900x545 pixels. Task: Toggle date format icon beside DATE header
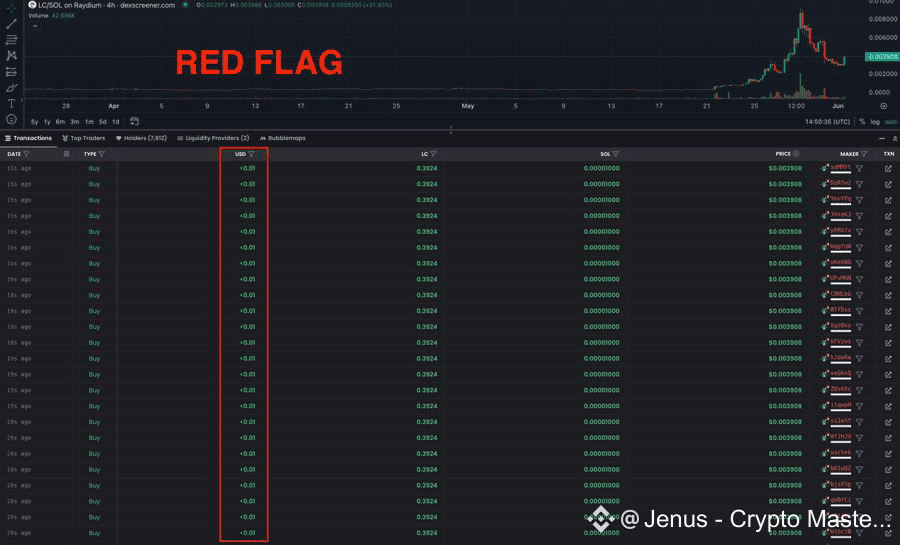click(x=67, y=154)
